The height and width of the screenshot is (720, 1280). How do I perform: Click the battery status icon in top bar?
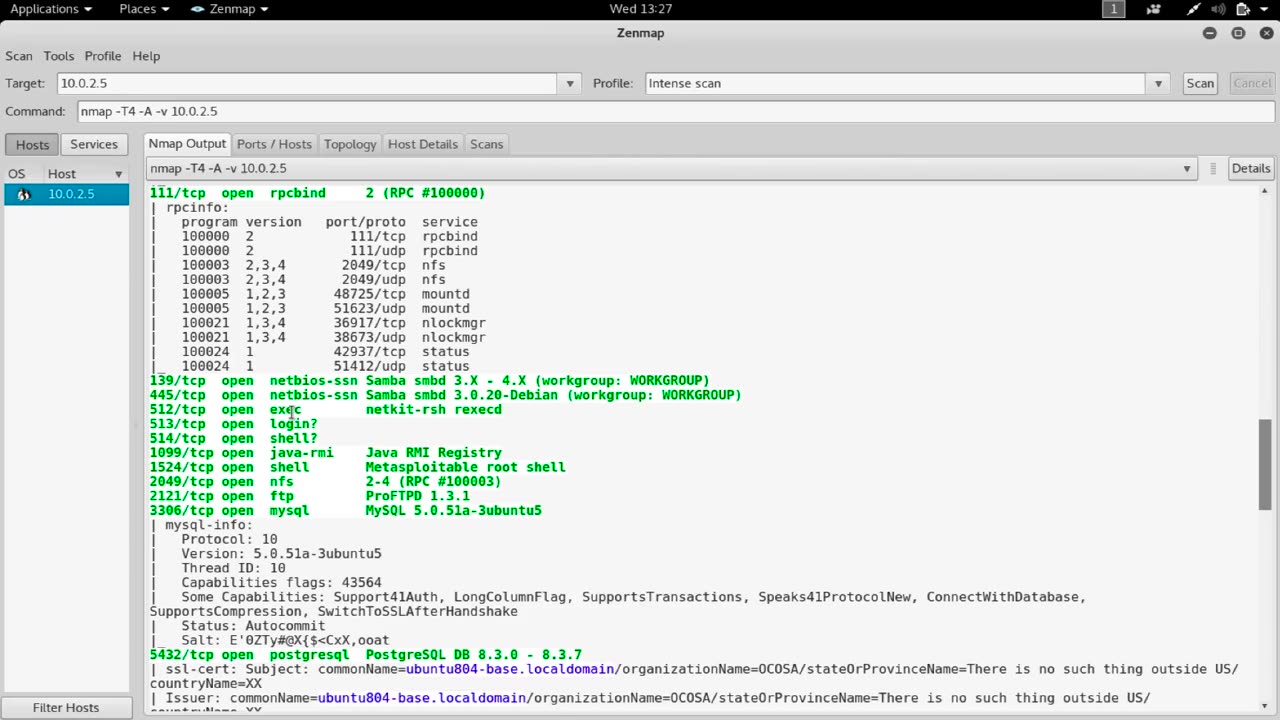pyautogui.click(x=1243, y=9)
